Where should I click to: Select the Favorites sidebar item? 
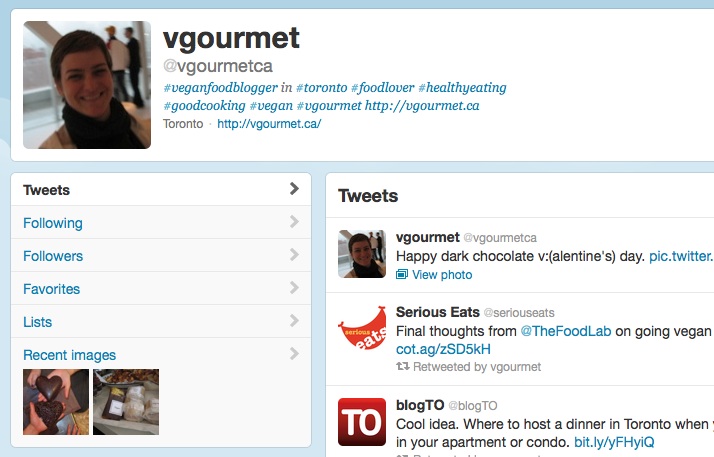coord(161,289)
